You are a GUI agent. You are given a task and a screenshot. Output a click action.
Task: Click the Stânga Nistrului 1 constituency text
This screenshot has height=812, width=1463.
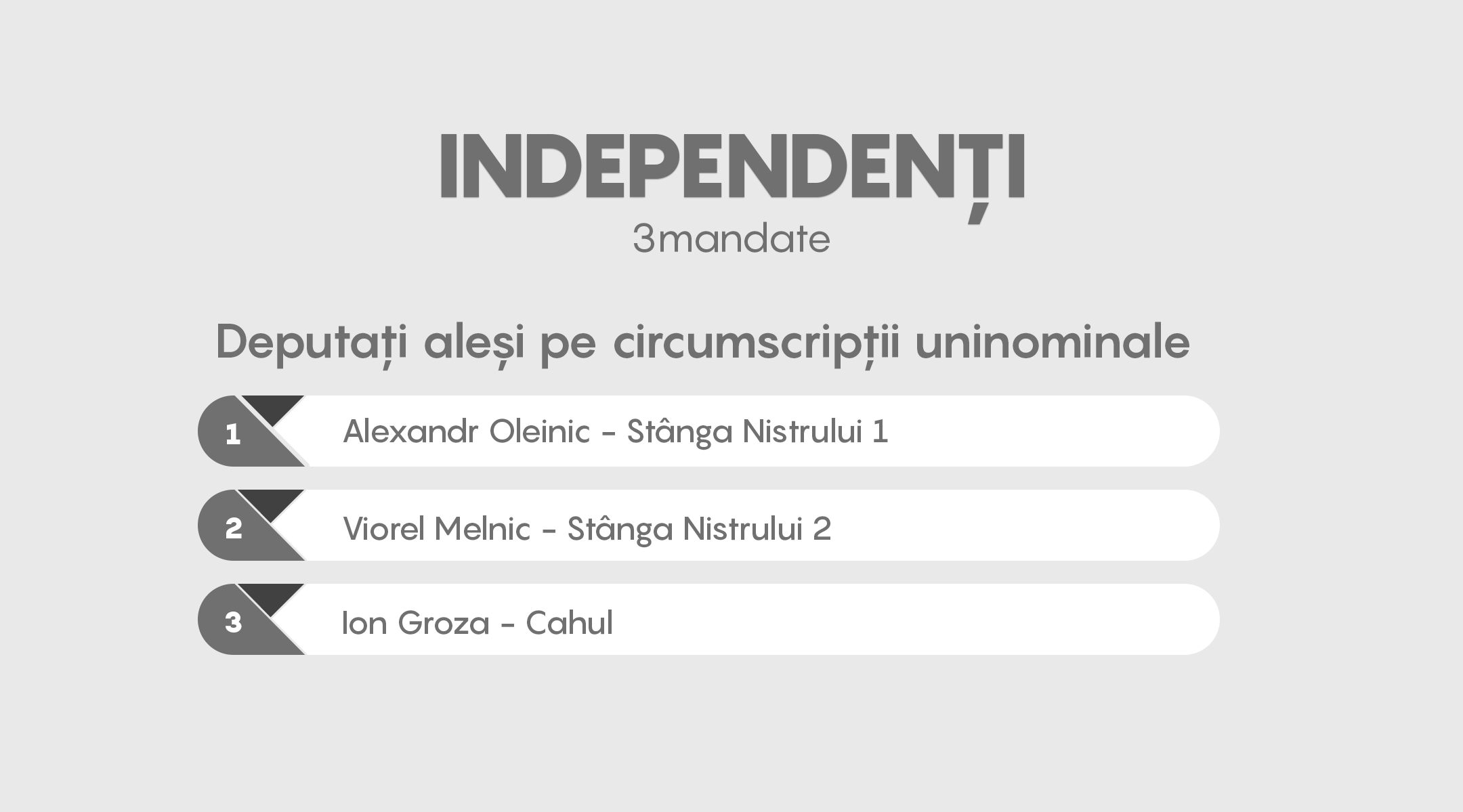coord(757,431)
